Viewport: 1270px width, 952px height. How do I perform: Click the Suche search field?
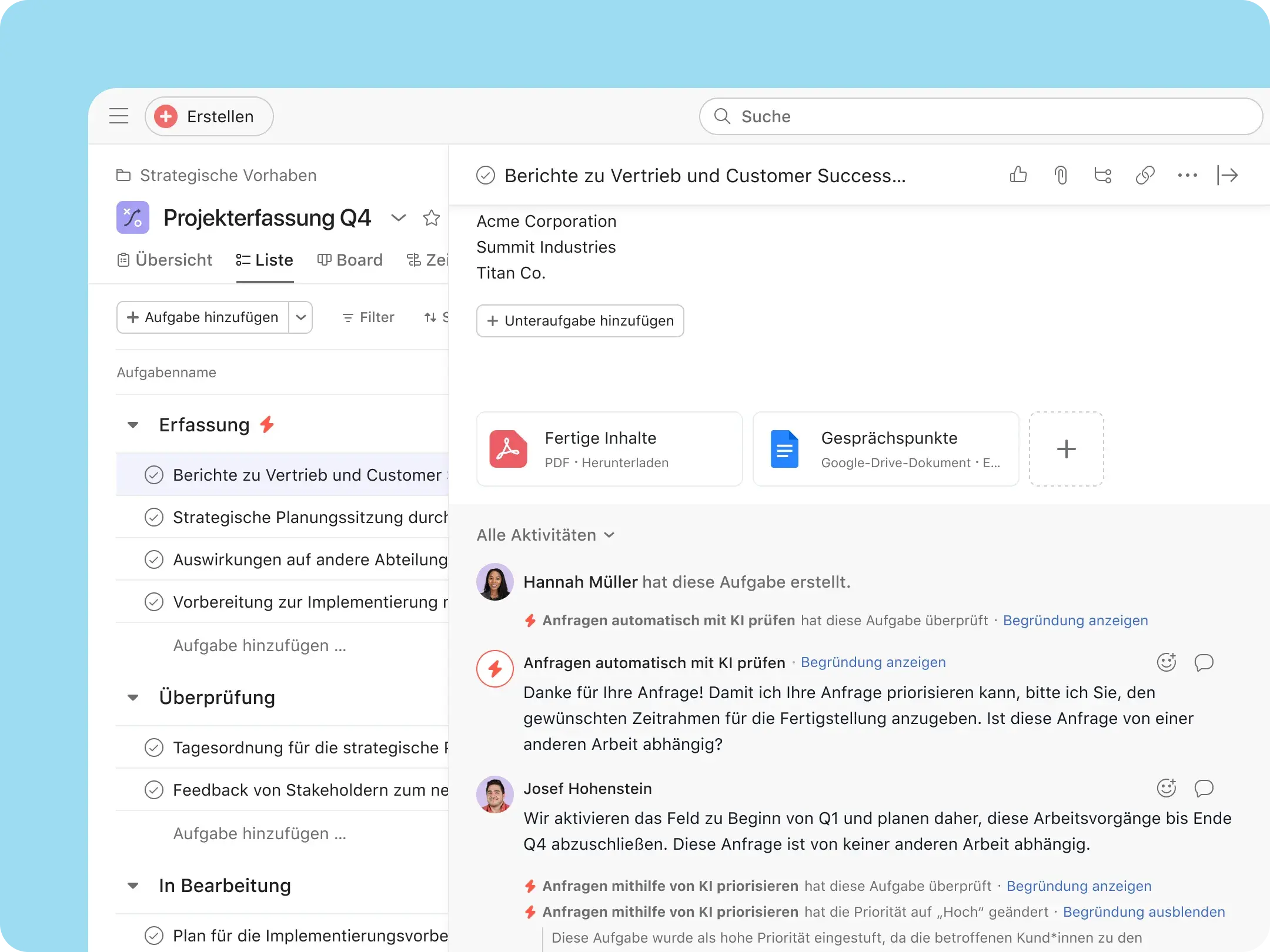point(981,116)
